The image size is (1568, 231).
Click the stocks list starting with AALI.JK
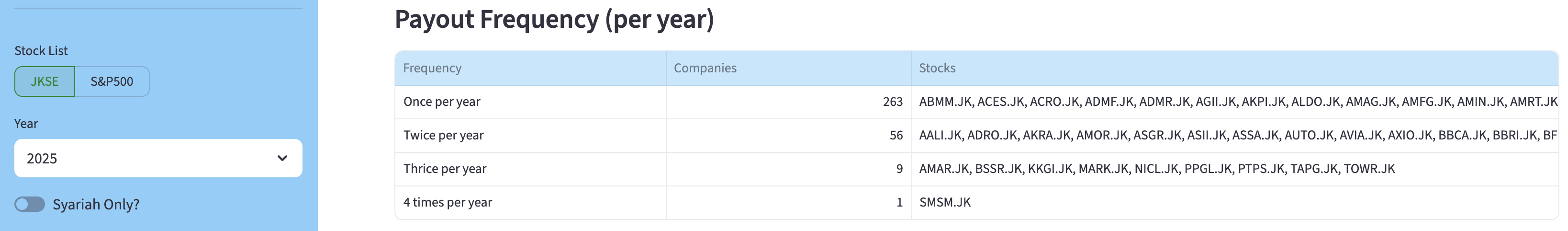pos(1236,135)
